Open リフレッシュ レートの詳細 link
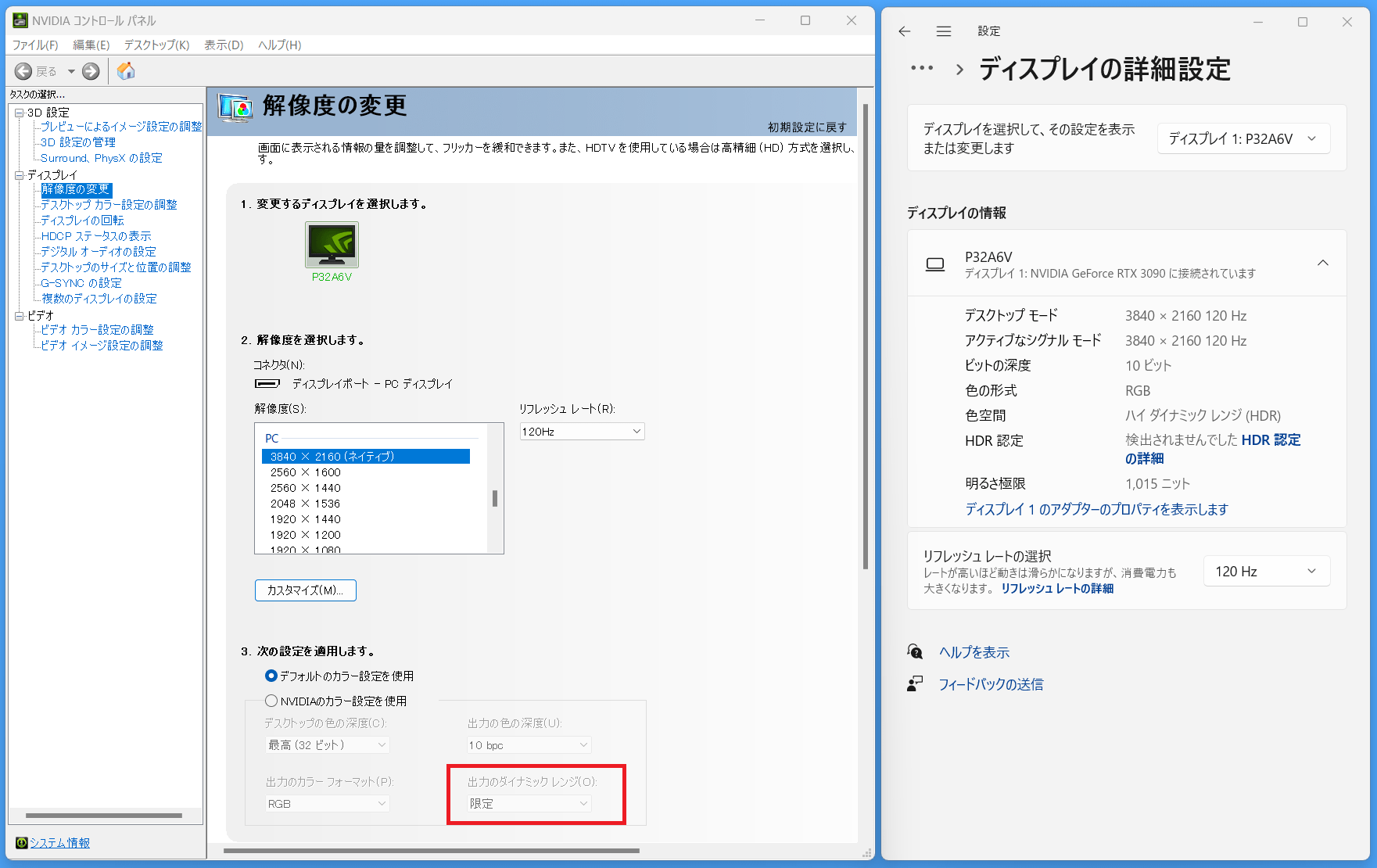This screenshot has width=1377, height=868. (x=1057, y=588)
